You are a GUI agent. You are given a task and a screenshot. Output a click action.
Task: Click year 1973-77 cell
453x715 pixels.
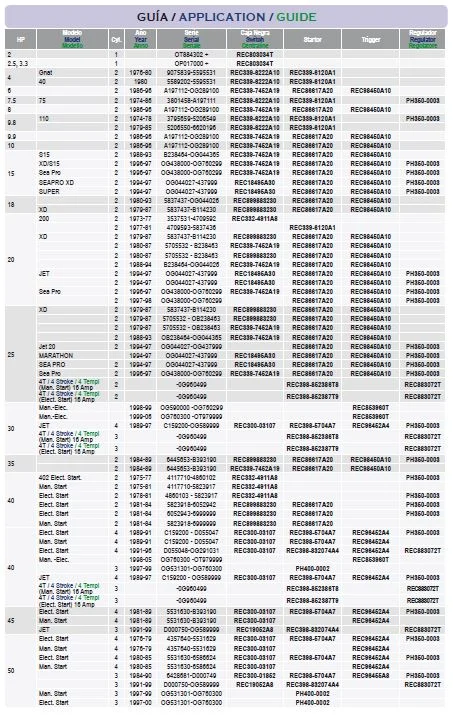(x=141, y=218)
